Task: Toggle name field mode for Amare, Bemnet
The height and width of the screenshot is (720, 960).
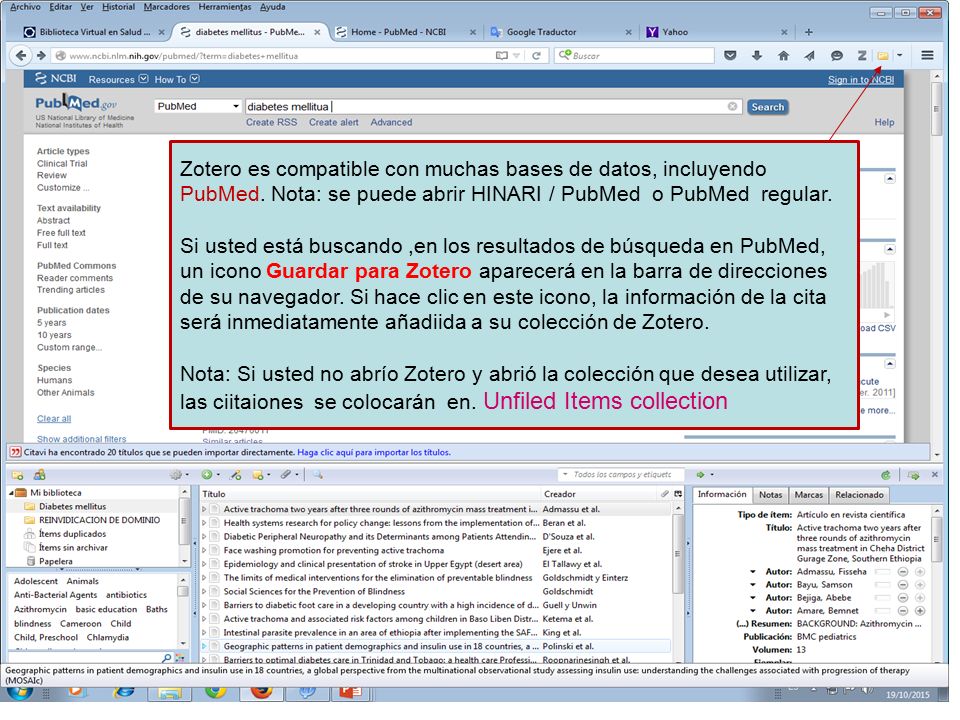Action: pos(882,611)
